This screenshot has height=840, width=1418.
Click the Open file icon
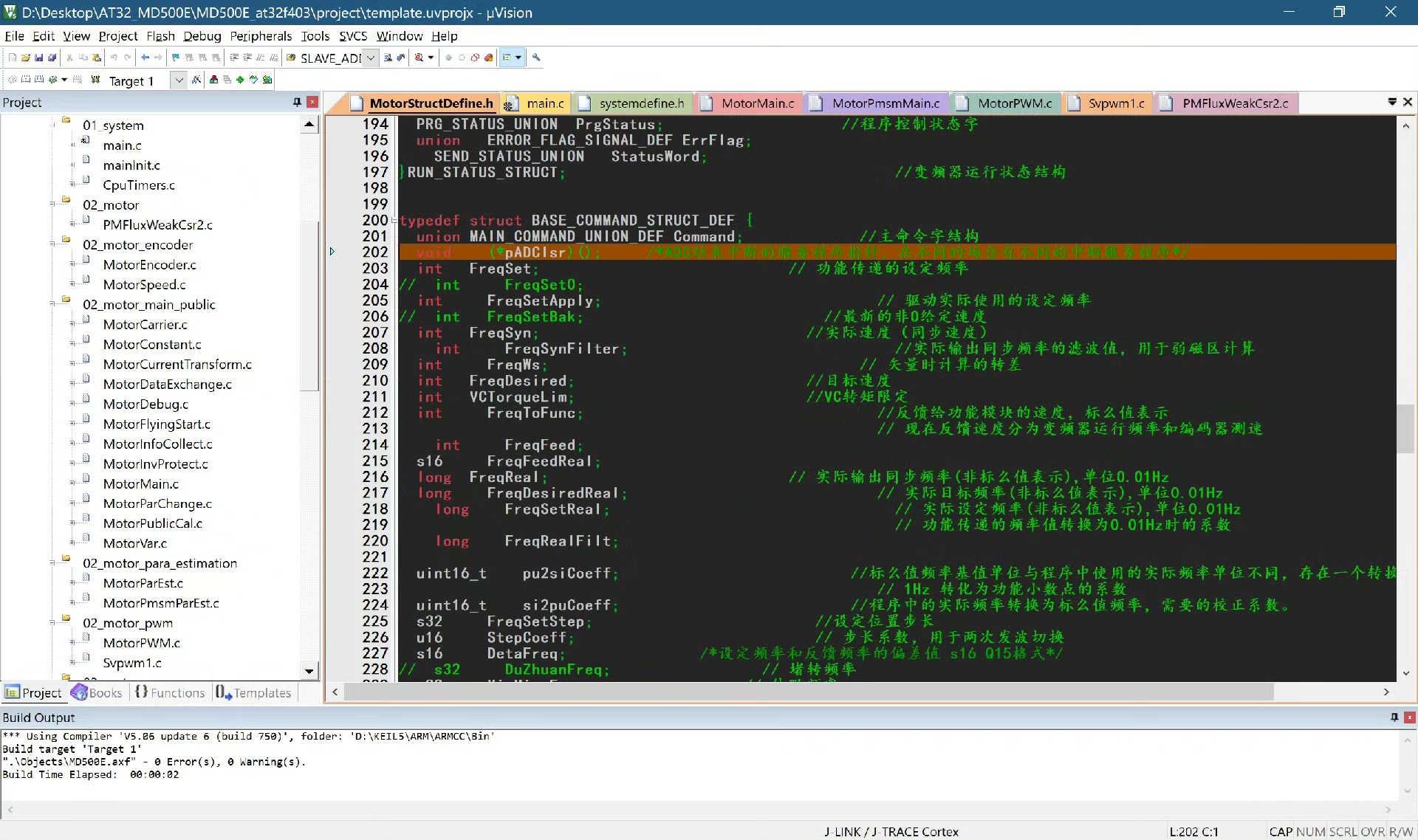pyautogui.click(x=26, y=58)
